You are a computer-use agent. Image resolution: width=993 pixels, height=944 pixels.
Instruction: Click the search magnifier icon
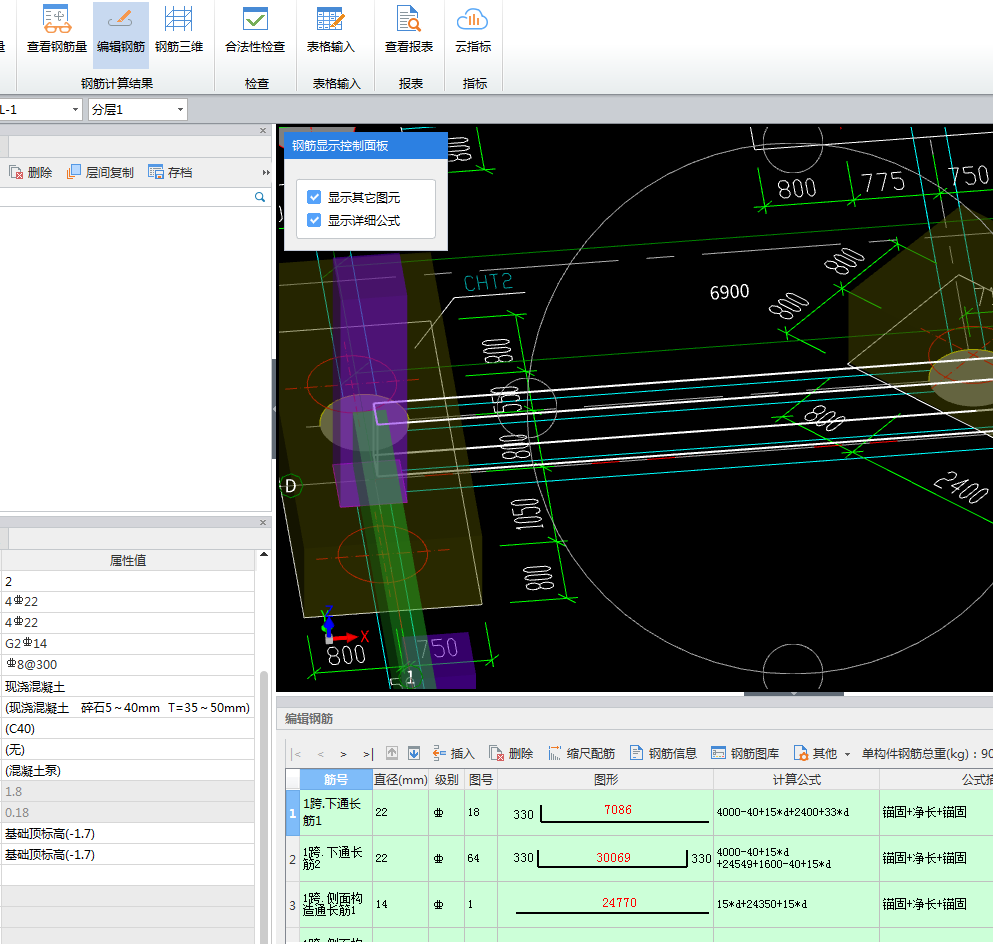(x=260, y=197)
